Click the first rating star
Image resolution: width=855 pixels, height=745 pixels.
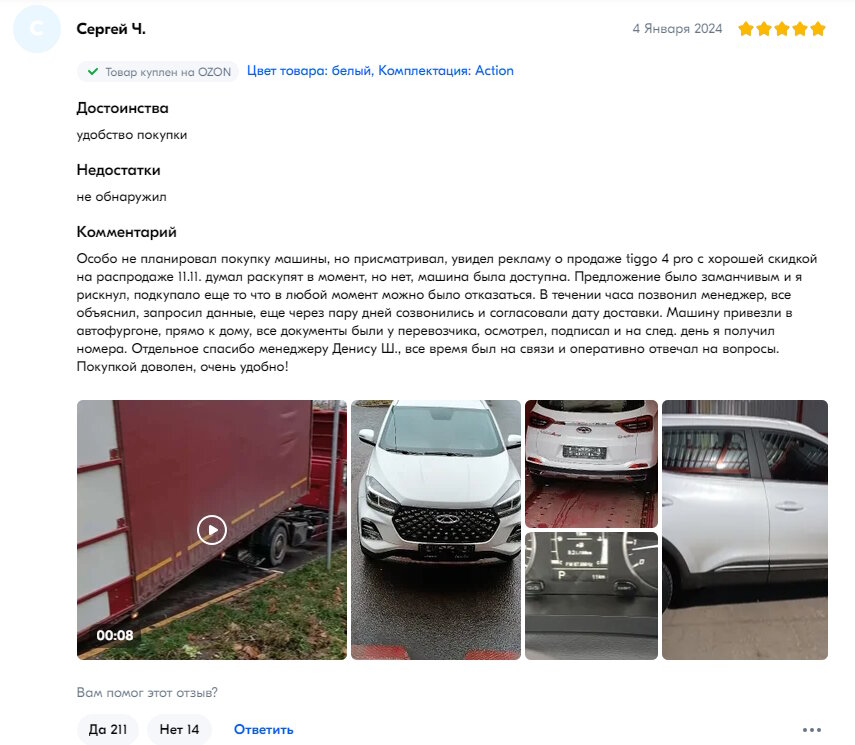(746, 29)
